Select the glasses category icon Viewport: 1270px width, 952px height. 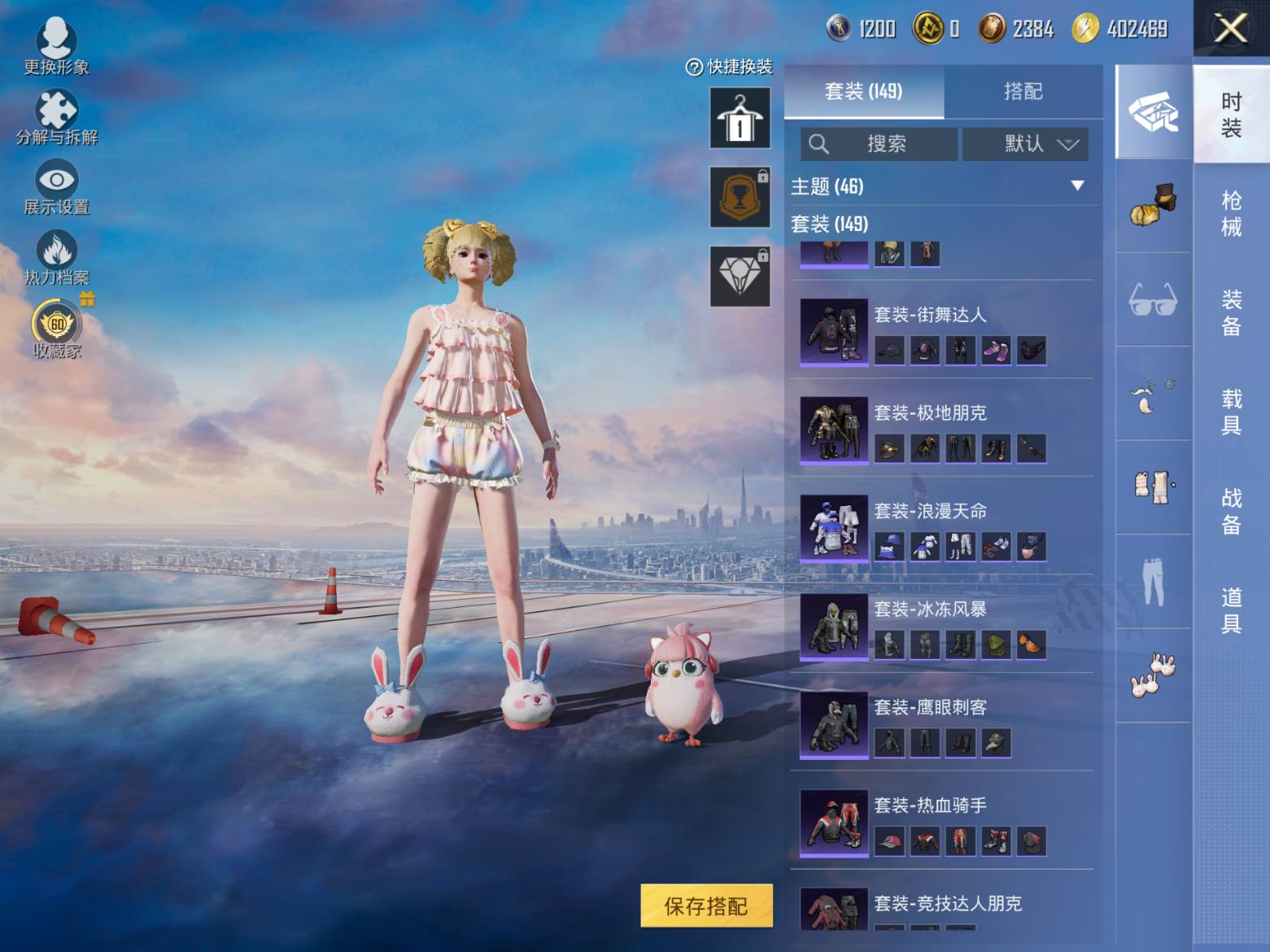click(1153, 299)
